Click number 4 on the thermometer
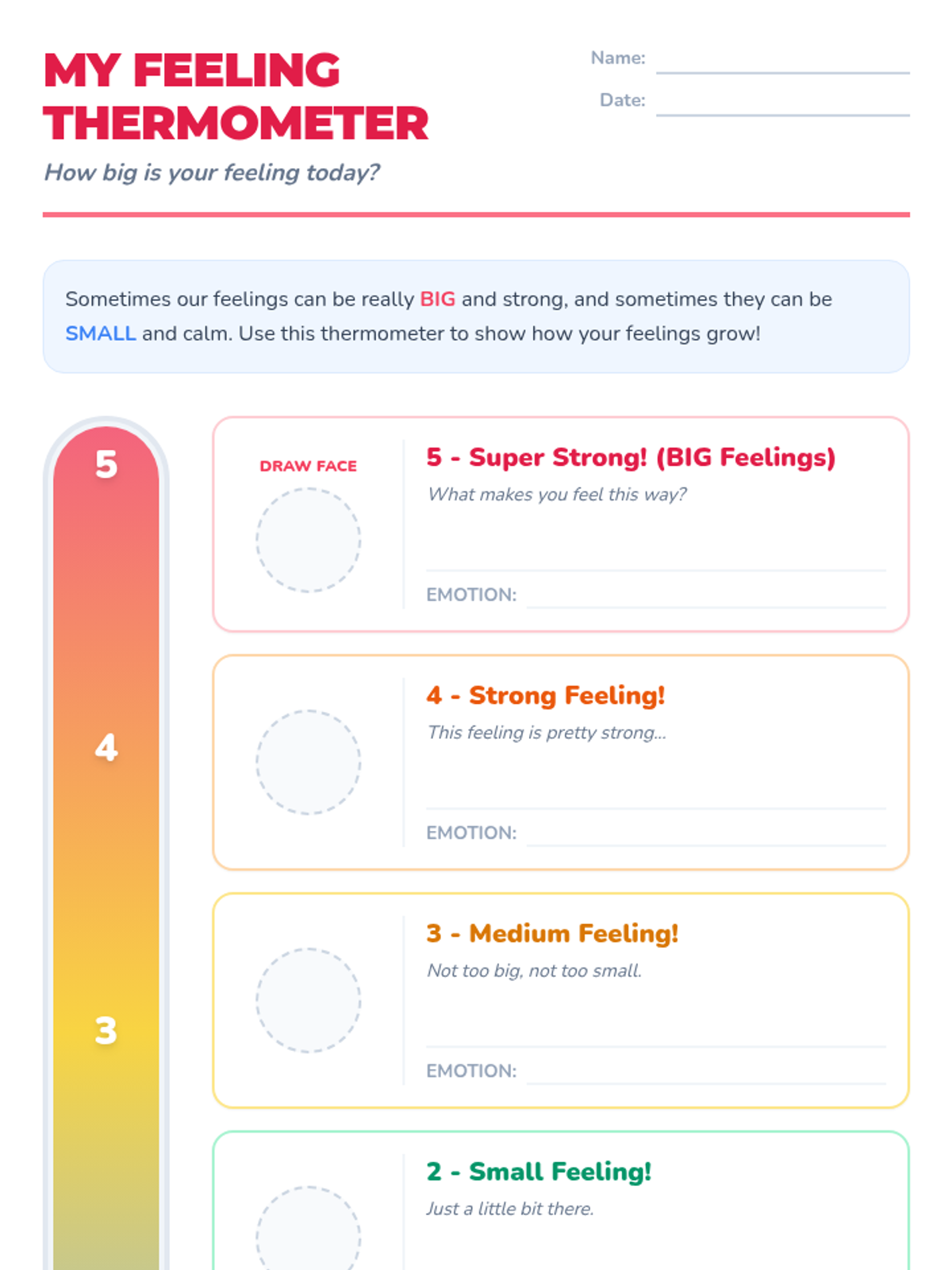Image resolution: width=952 pixels, height=1270 pixels. [106, 747]
